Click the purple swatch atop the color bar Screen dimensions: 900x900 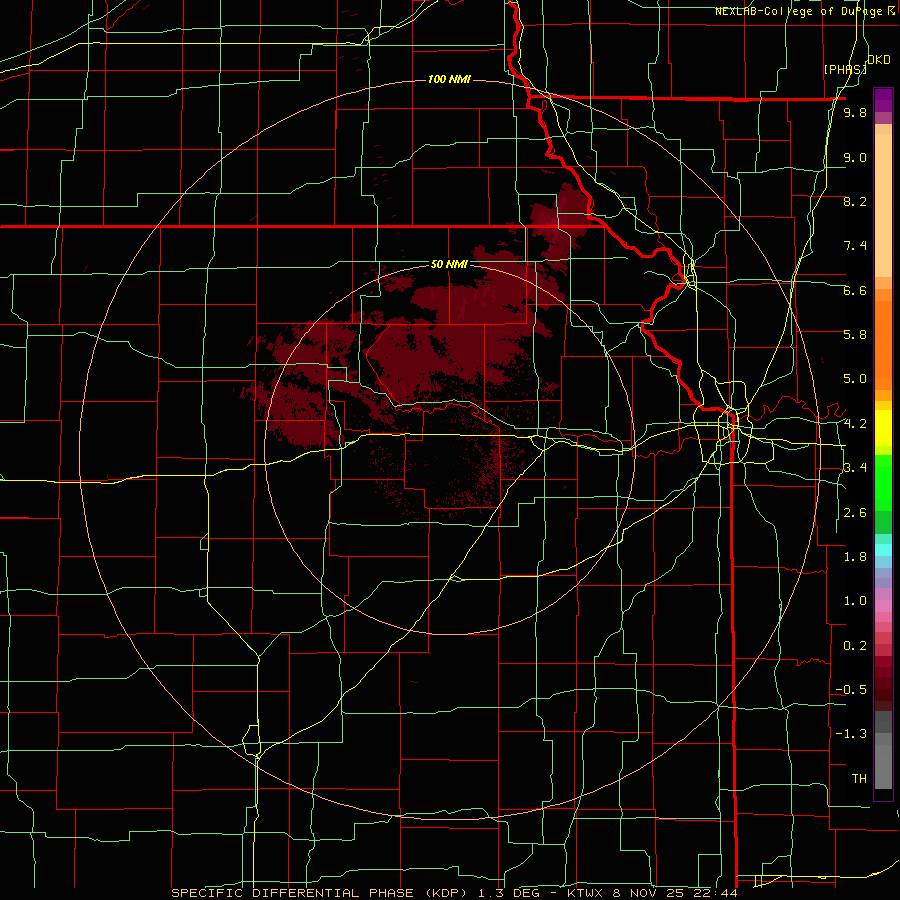pyautogui.click(x=883, y=100)
